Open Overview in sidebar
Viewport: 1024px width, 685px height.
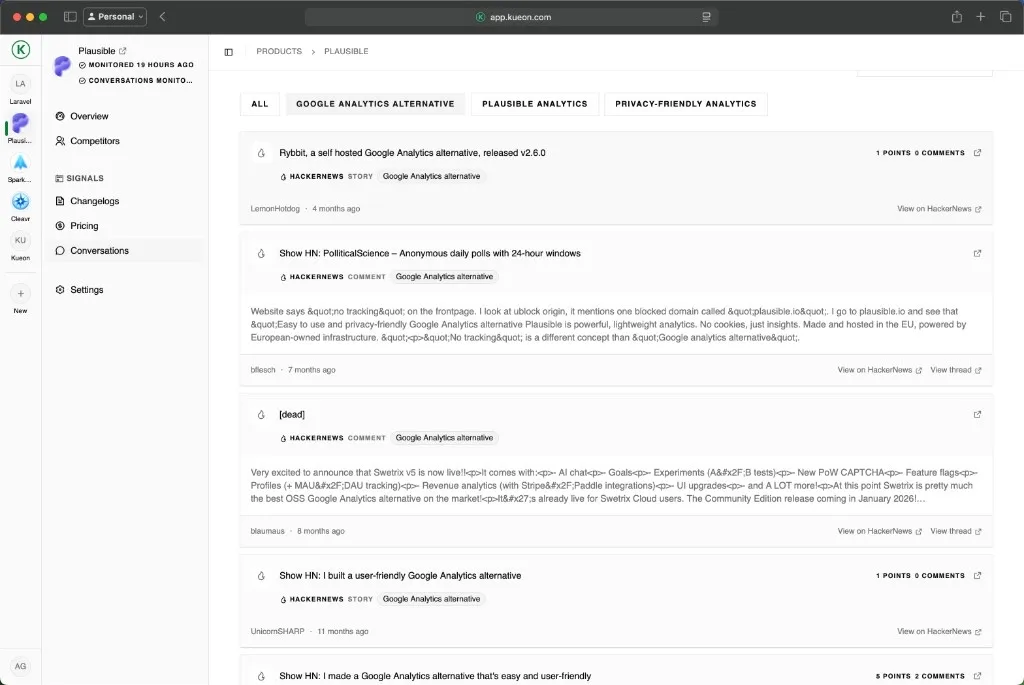click(89, 116)
